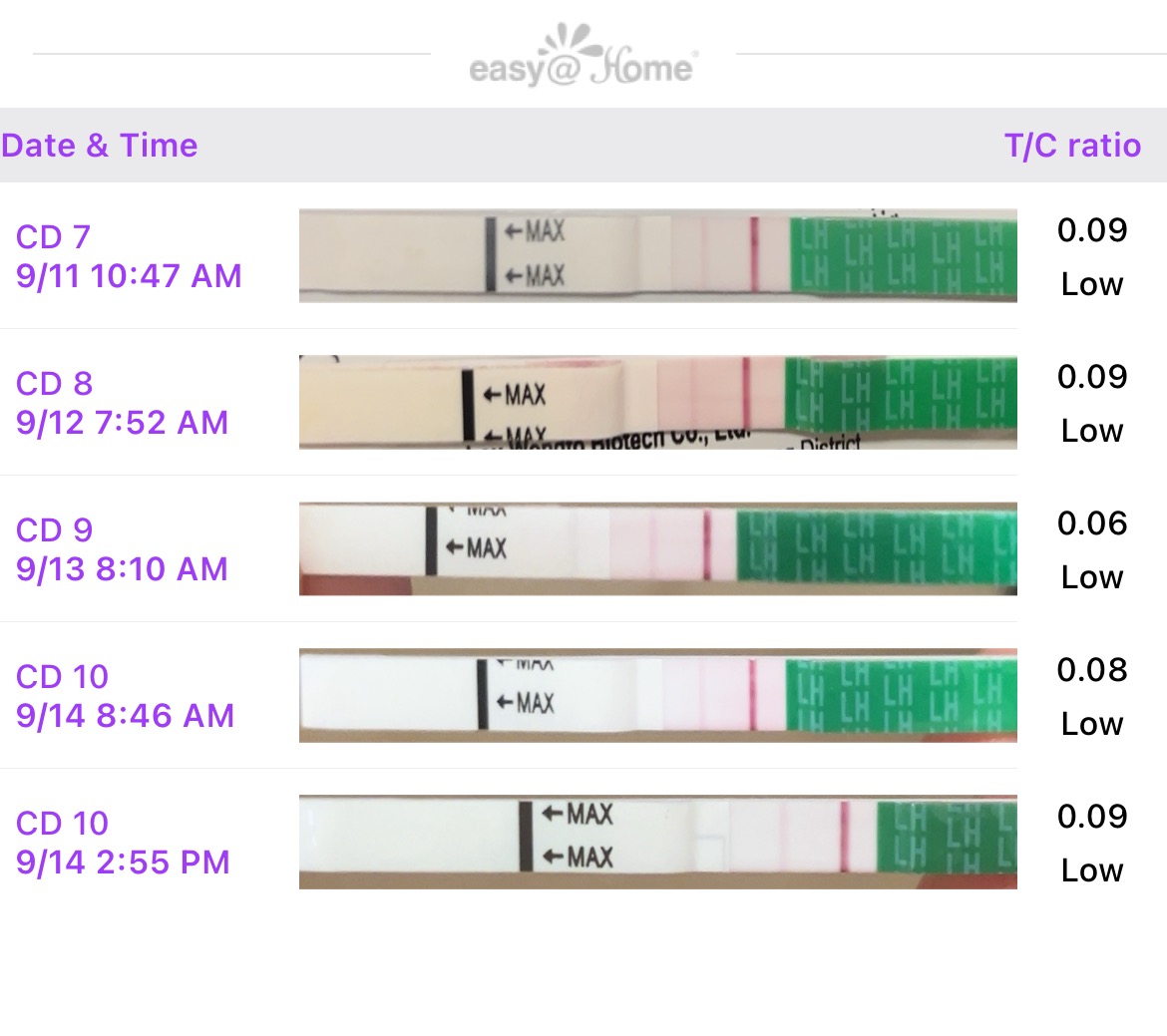This screenshot has height=1036, width=1167.
Task: Click the 0.09 ratio for the 2:55 PM test
Action: pos(1092,817)
